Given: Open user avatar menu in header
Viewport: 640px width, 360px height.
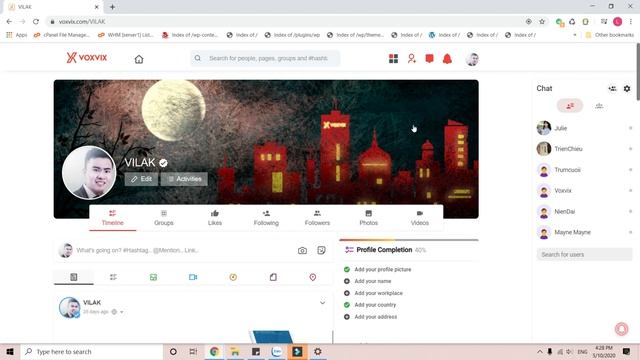Looking at the screenshot, I should pos(472,59).
